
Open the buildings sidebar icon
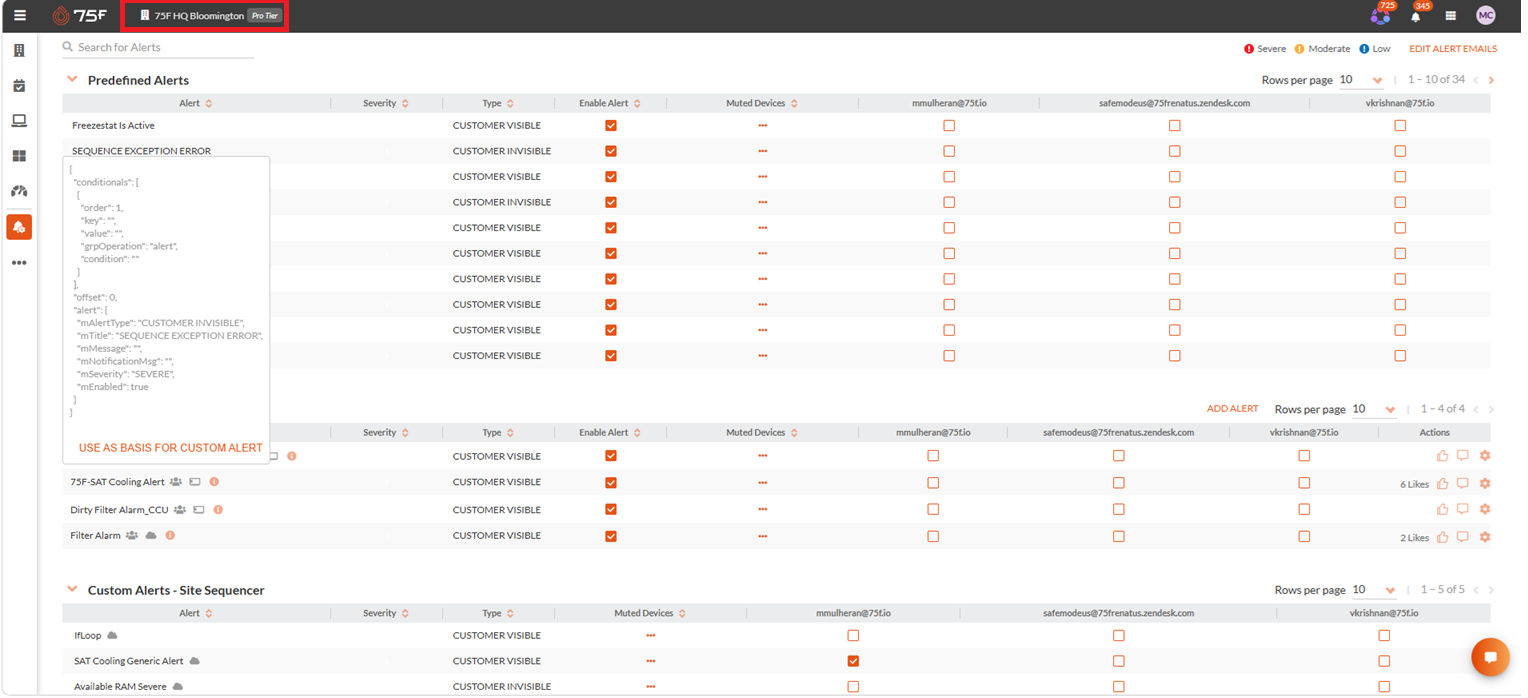pos(19,50)
